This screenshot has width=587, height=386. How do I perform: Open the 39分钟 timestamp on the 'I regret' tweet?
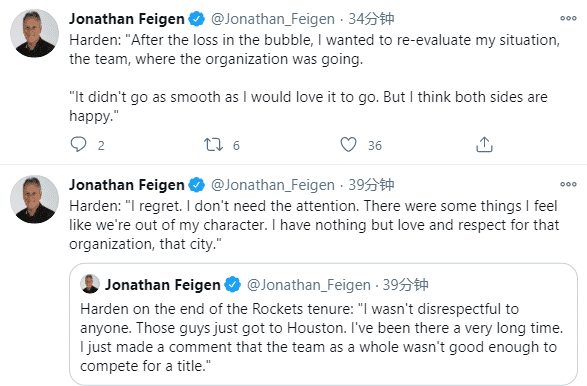tap(371, 185)
